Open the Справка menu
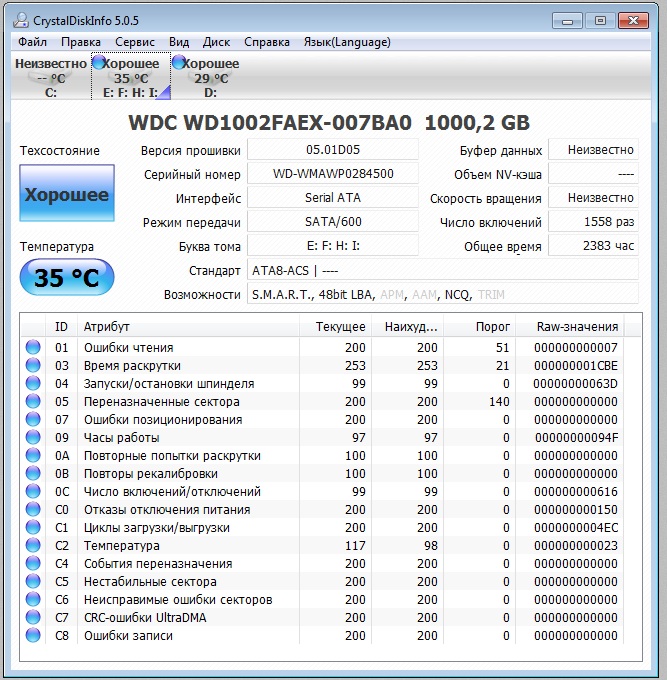The height and width of the screenshot is (680, 667). click(267, 42)
